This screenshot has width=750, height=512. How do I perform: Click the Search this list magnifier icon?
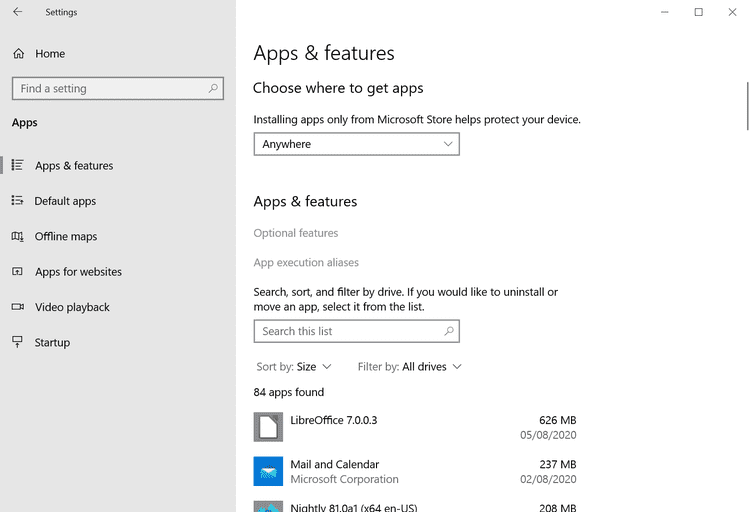pyautogui.click(x=449, y=331)
